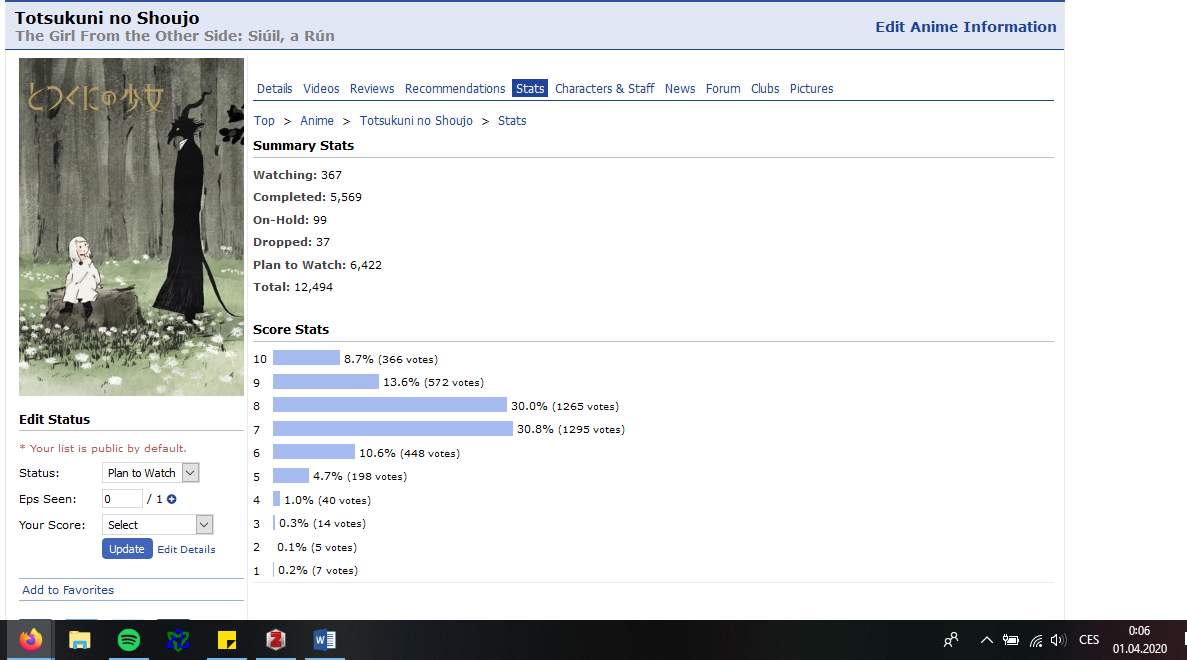Click the score 9 bar at 13.6%
1187x660 pixels.
point(326,381)
